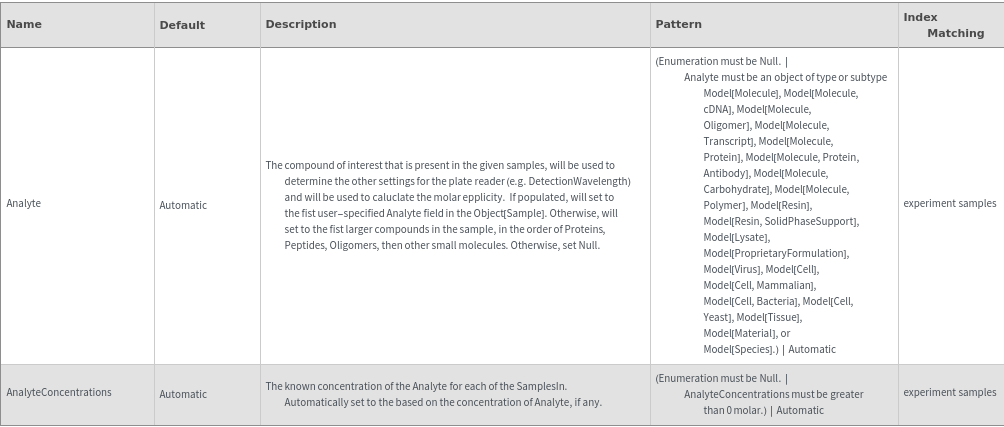Click "Enumeration must be Null" in Analyte pattern
This screenshot has width=1004, height=427.
[718, 61]
